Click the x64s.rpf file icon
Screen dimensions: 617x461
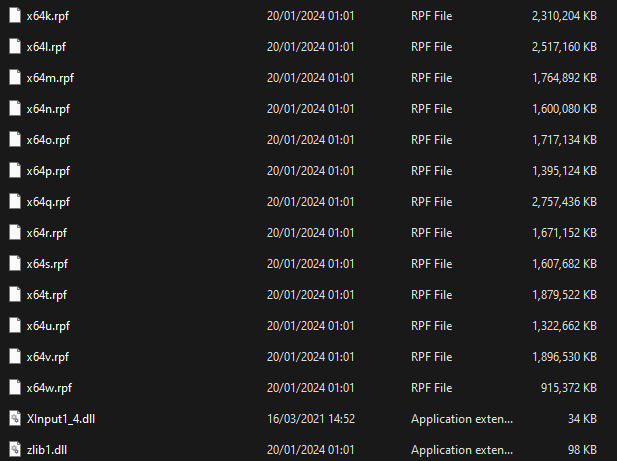[x=15, y=264]
